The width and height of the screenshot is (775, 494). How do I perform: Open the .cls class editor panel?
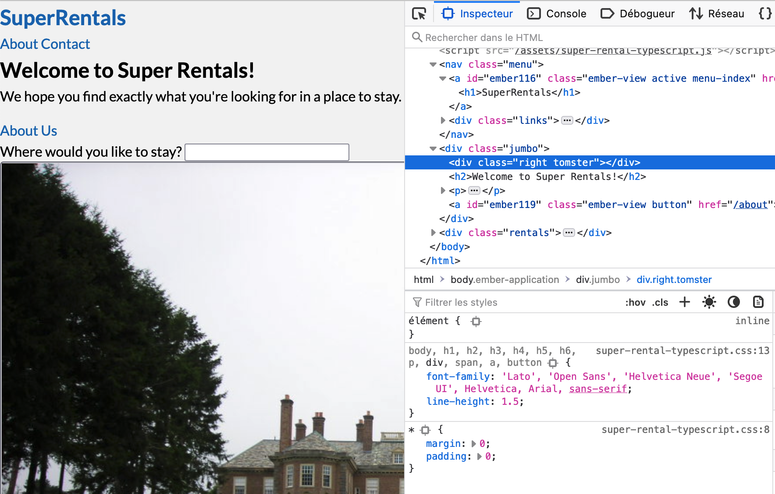[660, 302]
